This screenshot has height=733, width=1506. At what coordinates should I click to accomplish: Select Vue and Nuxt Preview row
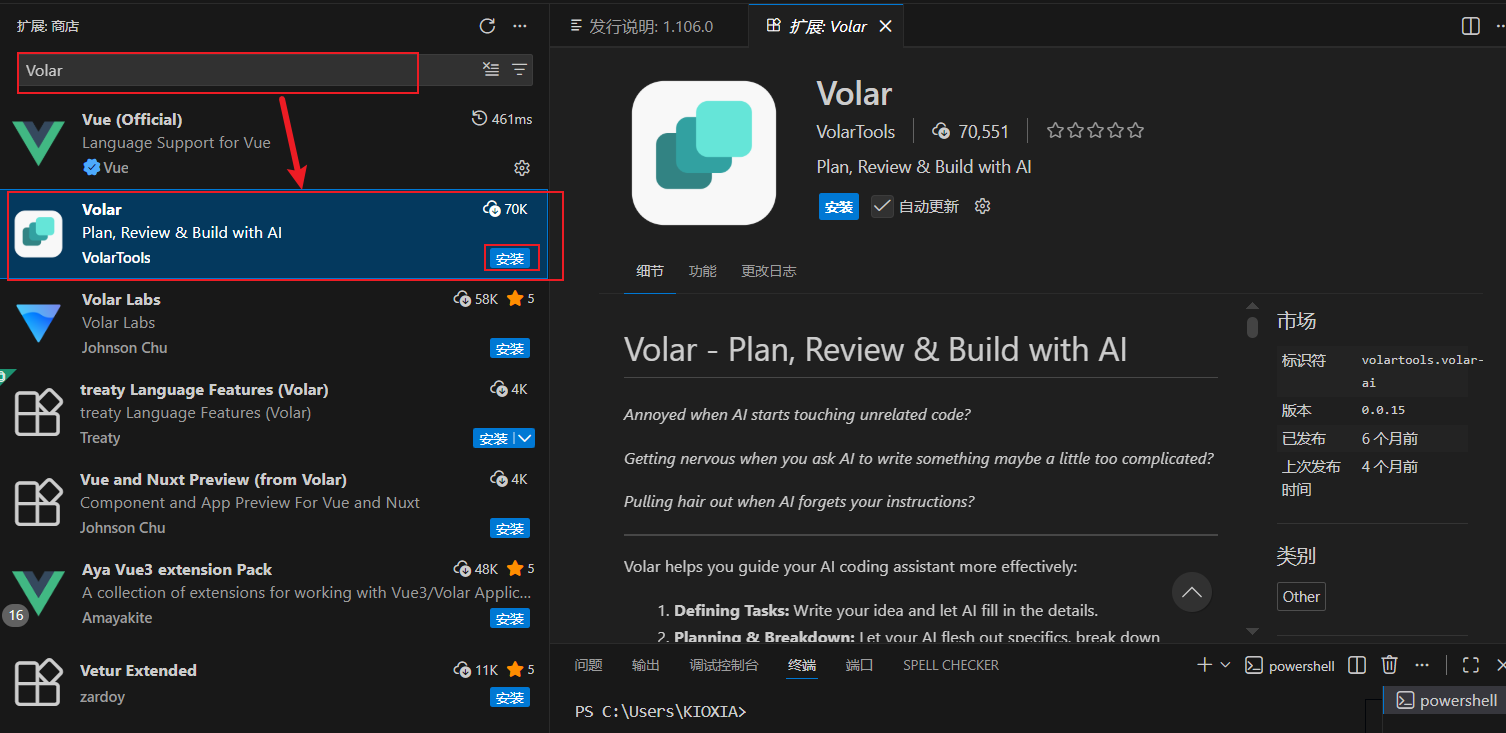tap(274, 504)
